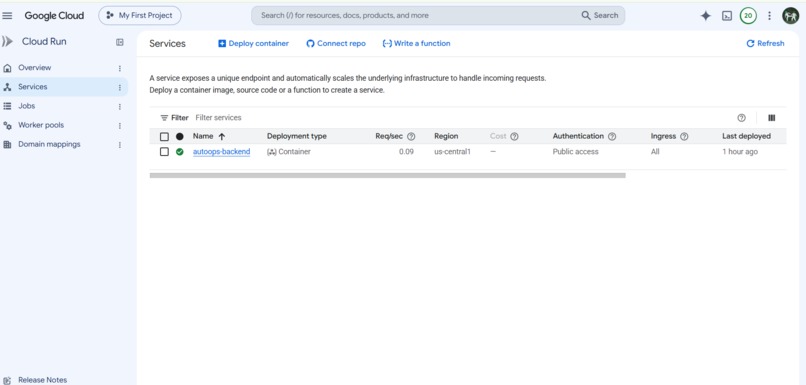Click the table's horizontal scrollbar
This screenshot has width=806, height=385.
point(388,175)
